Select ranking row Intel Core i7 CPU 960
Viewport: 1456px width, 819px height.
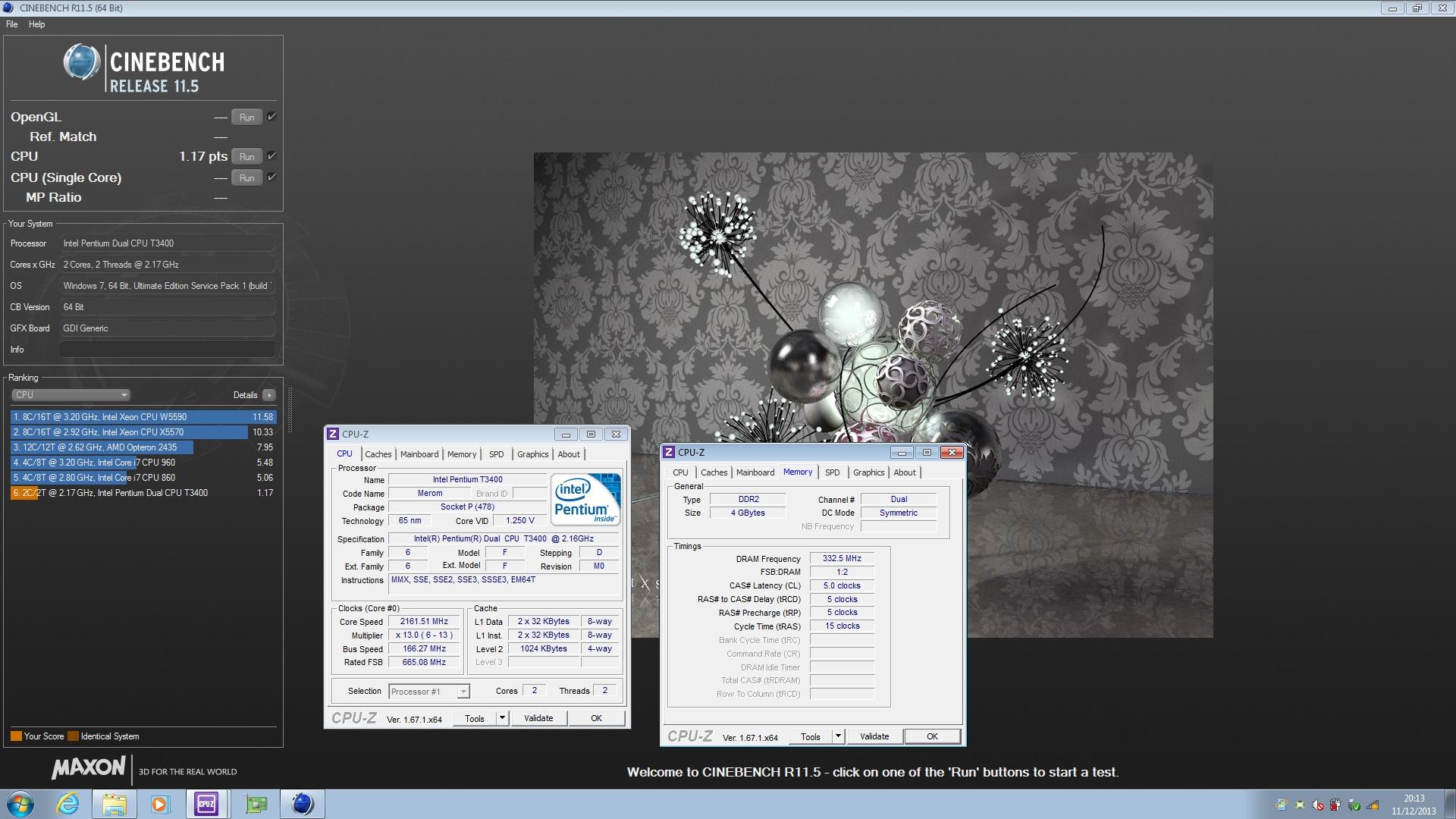pyautogui.click(x=143, y=463)
